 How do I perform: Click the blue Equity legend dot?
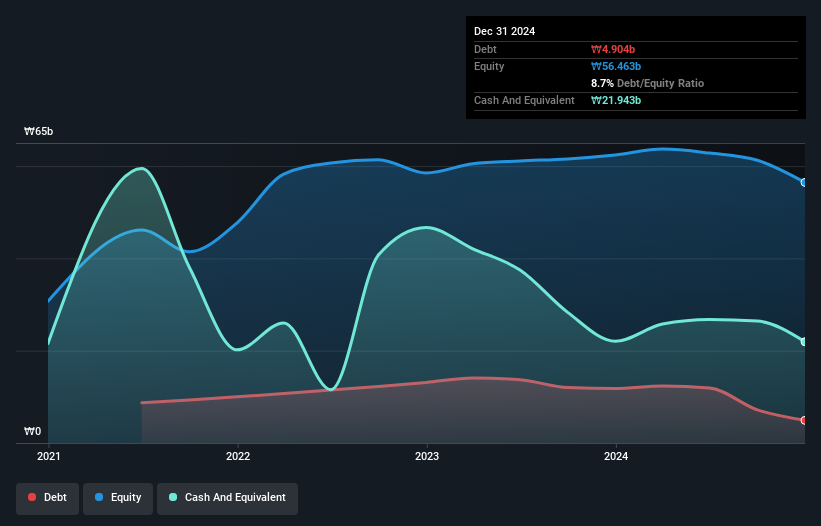(x=99, y=497)
